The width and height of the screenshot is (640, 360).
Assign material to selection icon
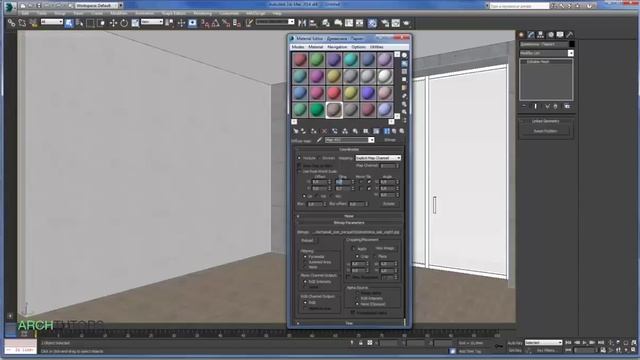pos(313,131)
